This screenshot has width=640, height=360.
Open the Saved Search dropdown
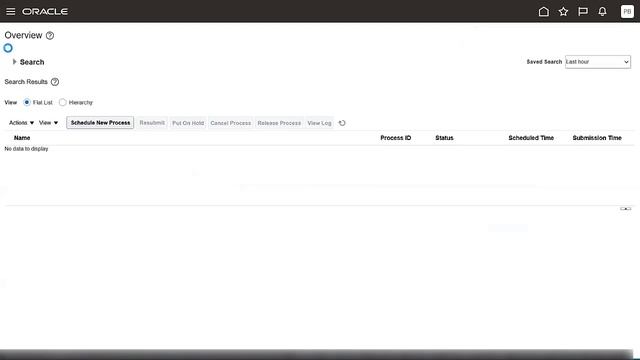tap(598, 62)
